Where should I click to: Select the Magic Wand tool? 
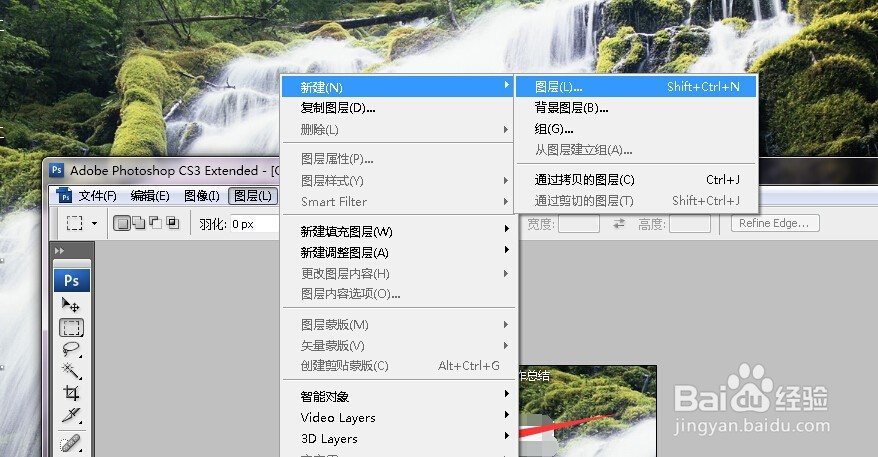tap(71, 371)
